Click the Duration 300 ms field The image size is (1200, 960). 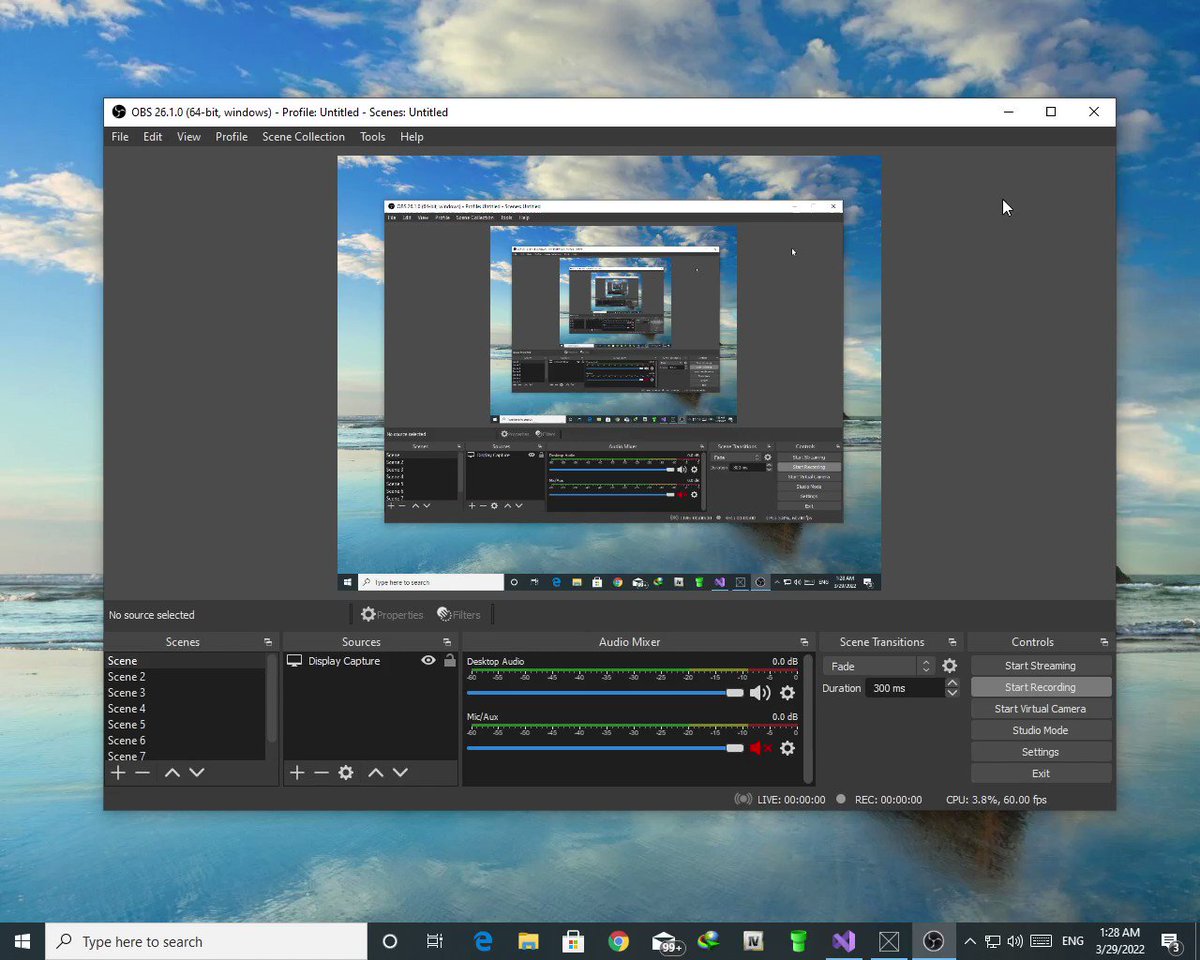point(904,688)
